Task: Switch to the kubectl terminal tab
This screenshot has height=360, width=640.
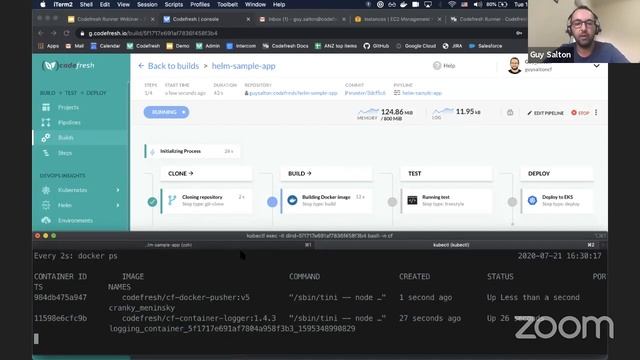Action: [x=451, y=245]
